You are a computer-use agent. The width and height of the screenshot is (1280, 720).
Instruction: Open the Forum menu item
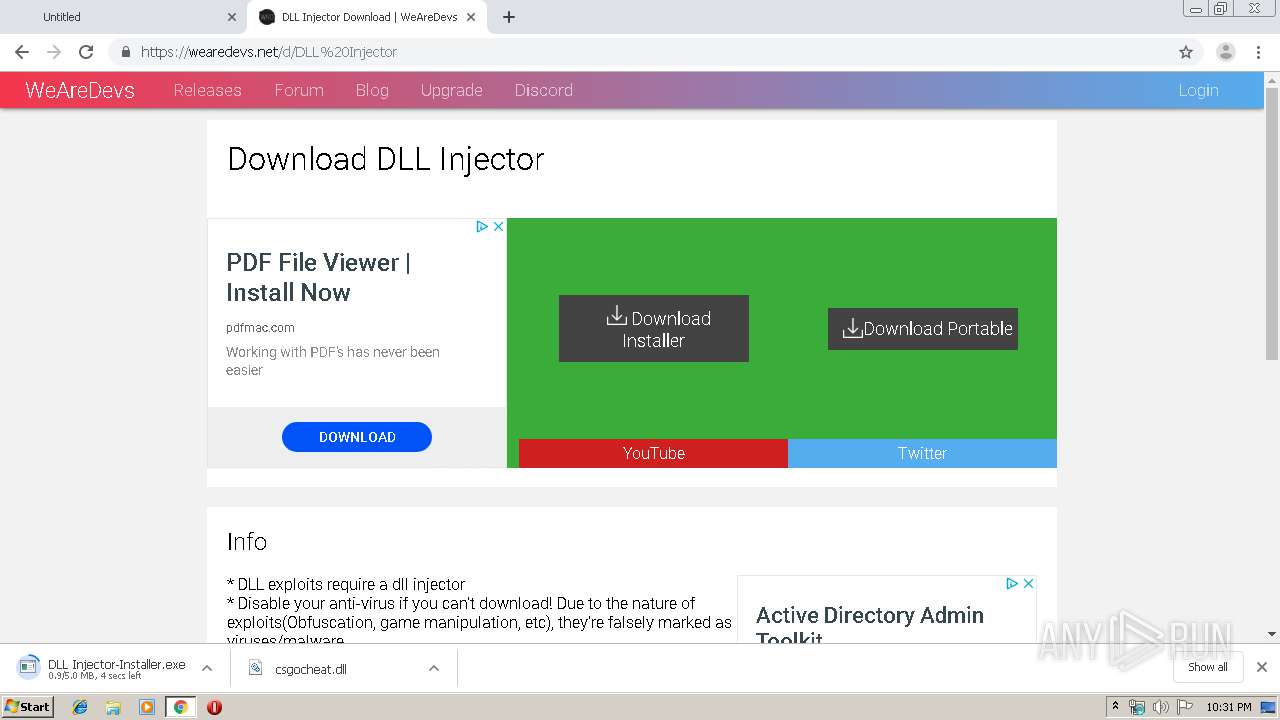pyautogui.click(x=299, y=90)
